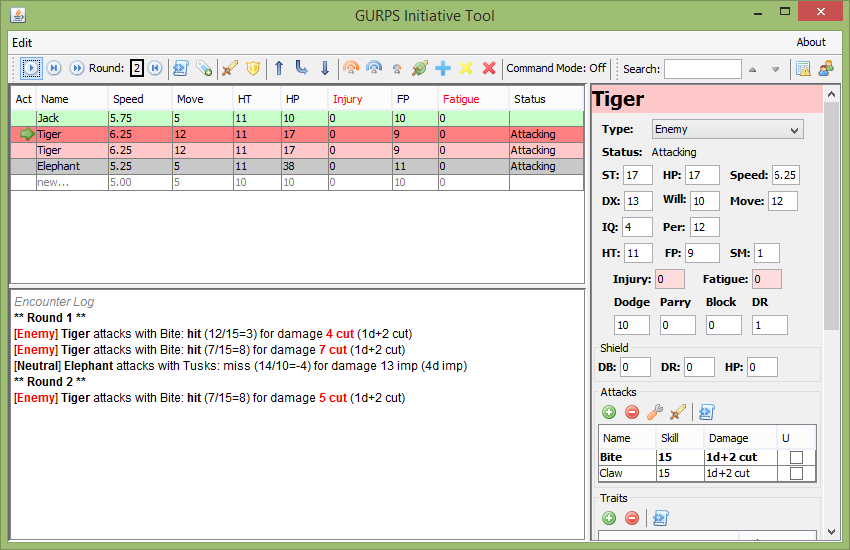Click the 'new...' placeholder row name cell
The image size is (850, 550).
click(x=72, y=183)
